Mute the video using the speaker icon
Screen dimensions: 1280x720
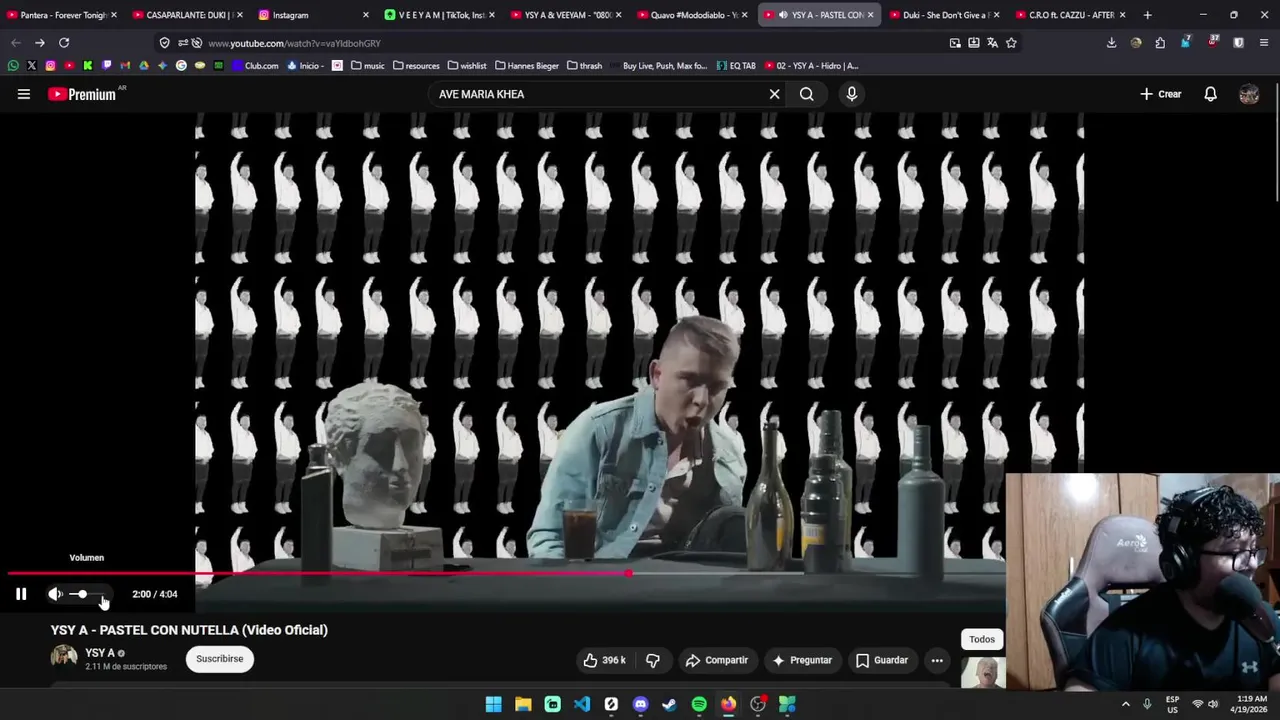coord(55,594)
